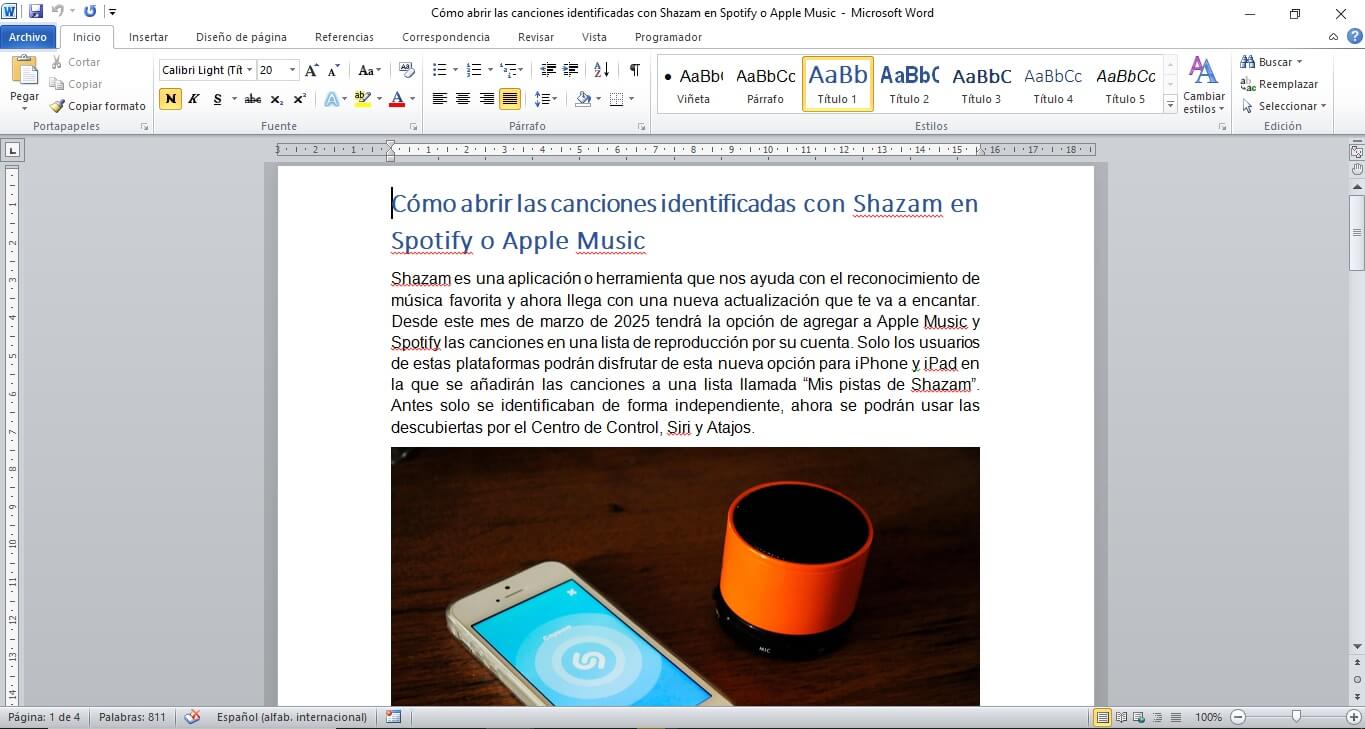The width and height of the screenshot is (1365, 729).
Task: Switch to the Correspondencia tab
Action: (446, 37)
